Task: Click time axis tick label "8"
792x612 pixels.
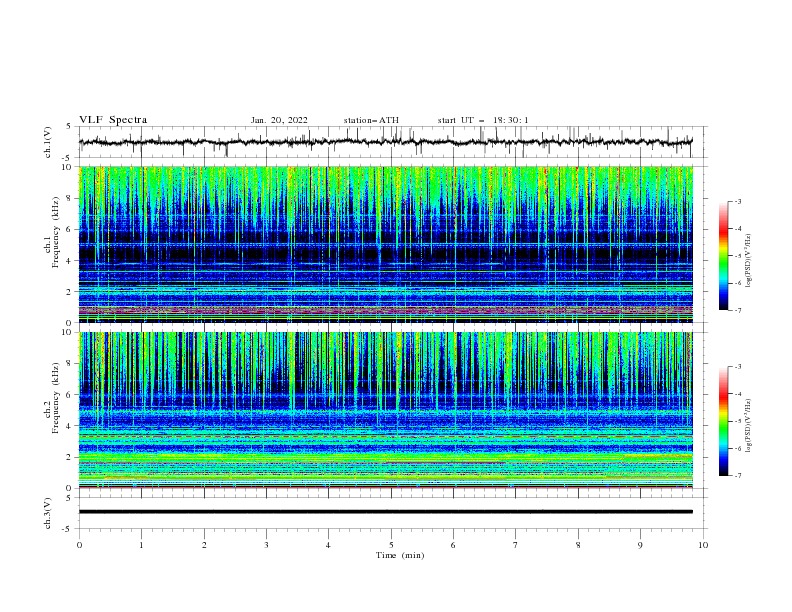Action: pyautogui.click(x=578, y=545)
